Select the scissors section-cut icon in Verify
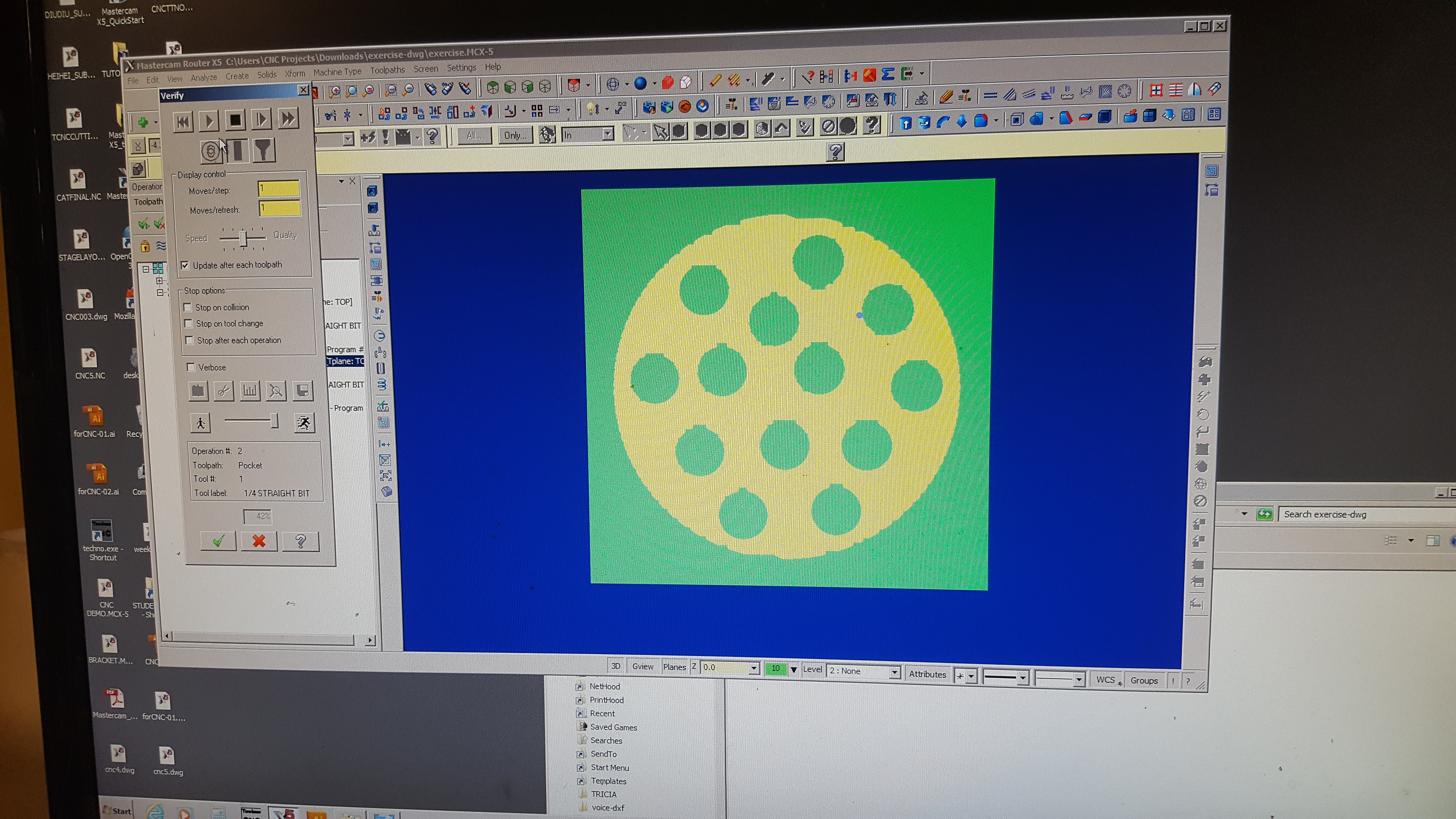 point(224,391)
